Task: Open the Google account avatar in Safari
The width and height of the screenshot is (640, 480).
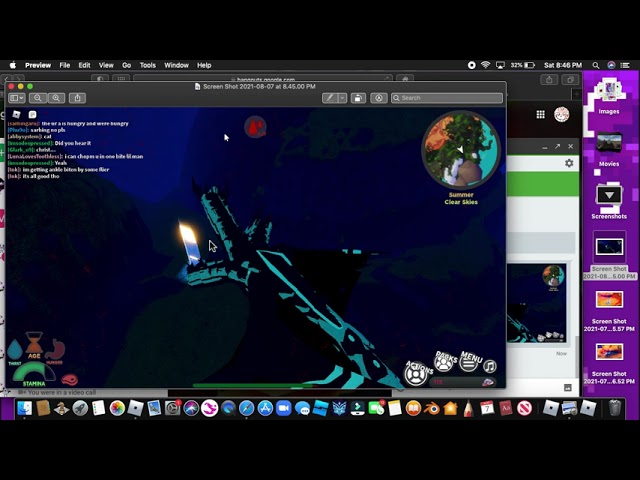Action: 562,115
